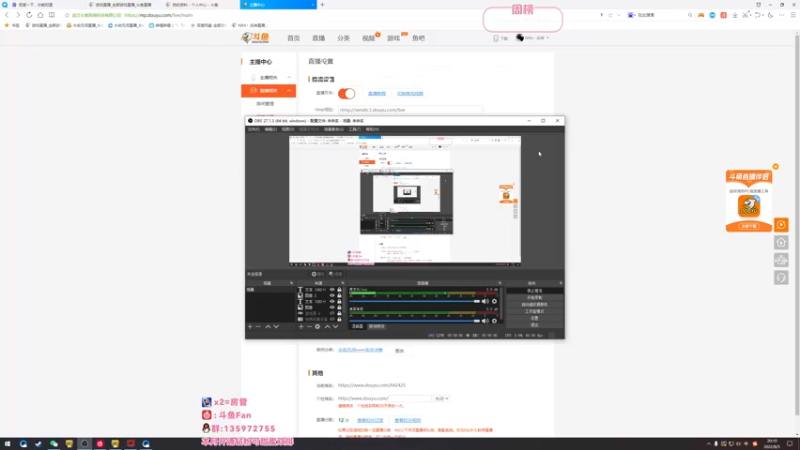Viewport: 800px width, 450px height.
Task: Collapse the 直播相关 sidebar section
Action: [289, 91]
